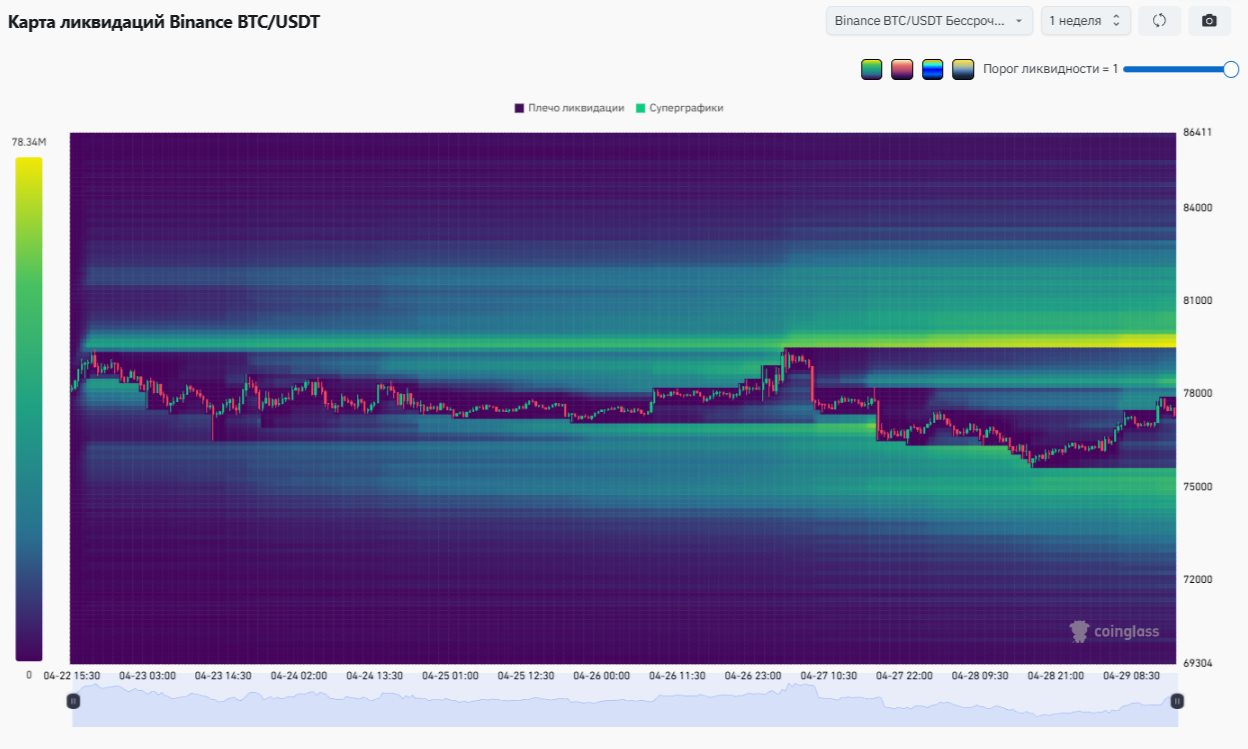Click the 78000 price axis label

click(1197, 393)
